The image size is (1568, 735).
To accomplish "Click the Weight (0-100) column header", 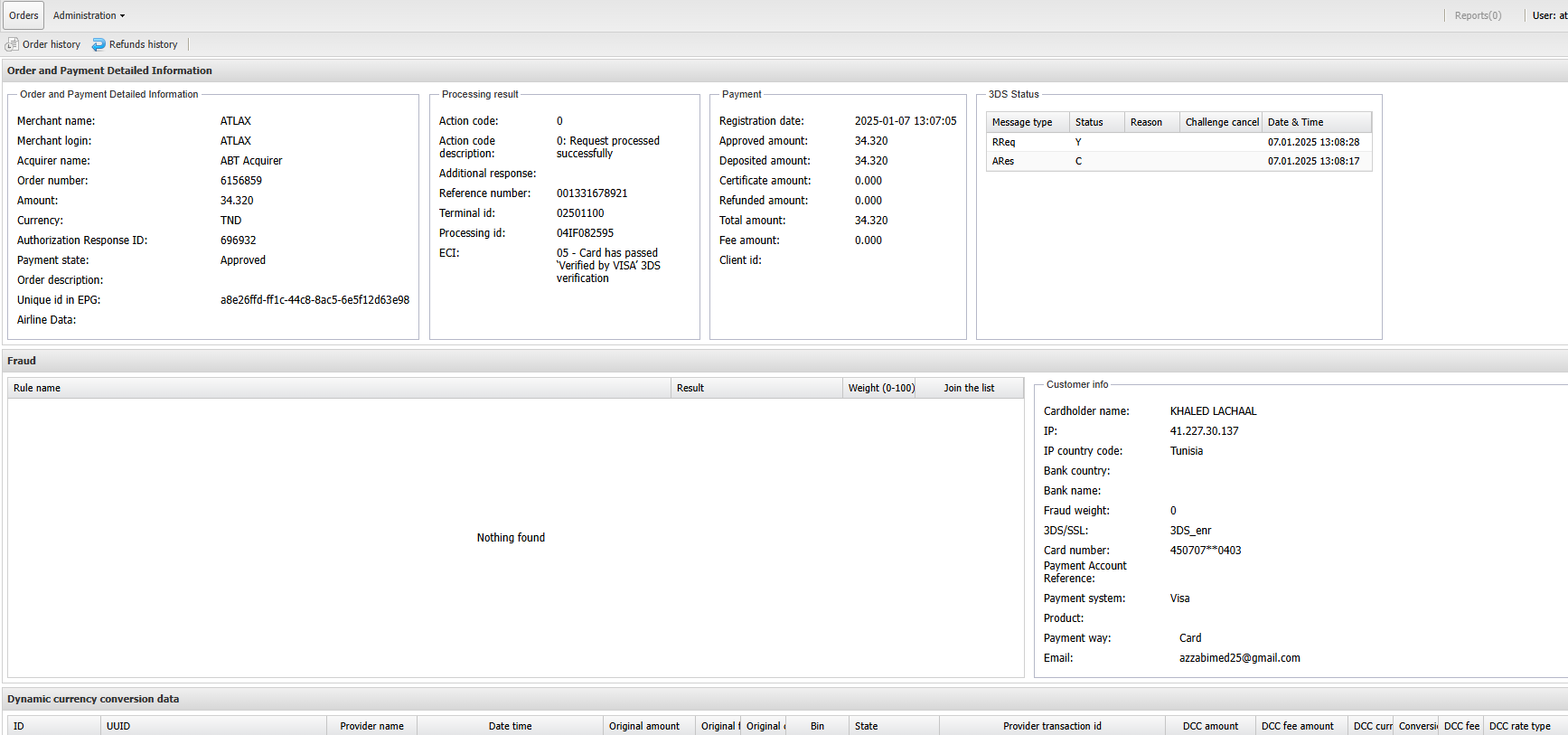I will click(880, 388).
